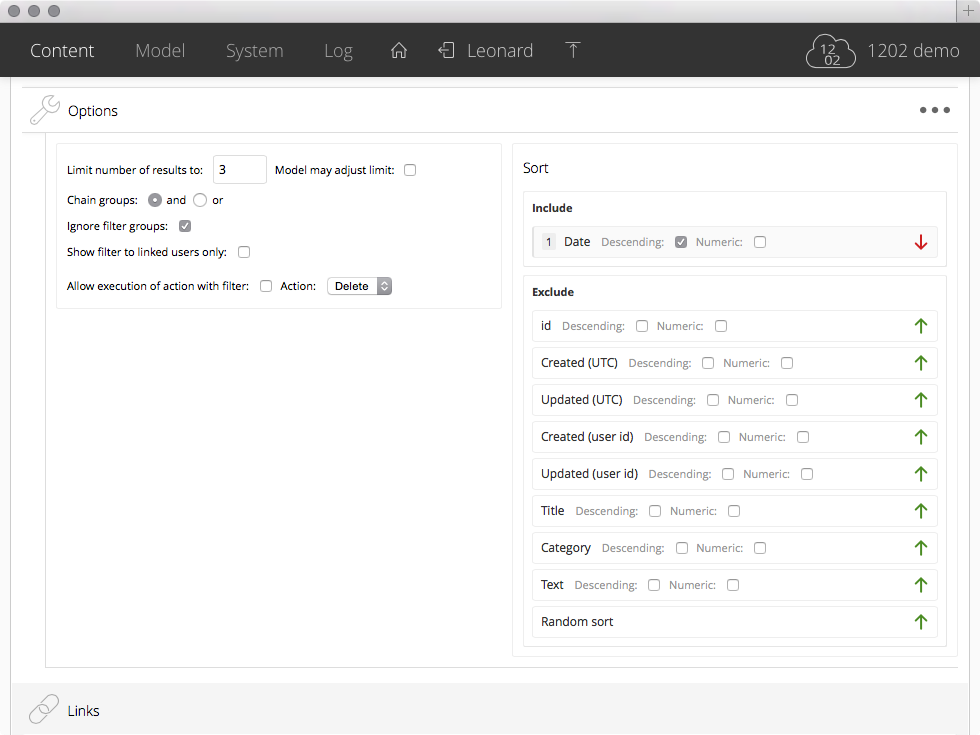Include Title in sort via green arrow

pos(921,511)
